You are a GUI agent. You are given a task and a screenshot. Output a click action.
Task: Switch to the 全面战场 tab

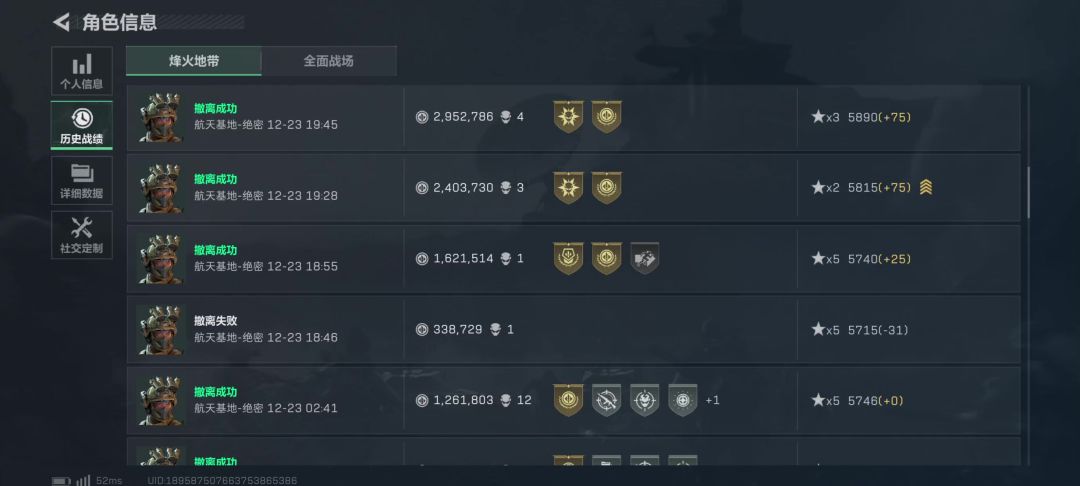(329, 61)
